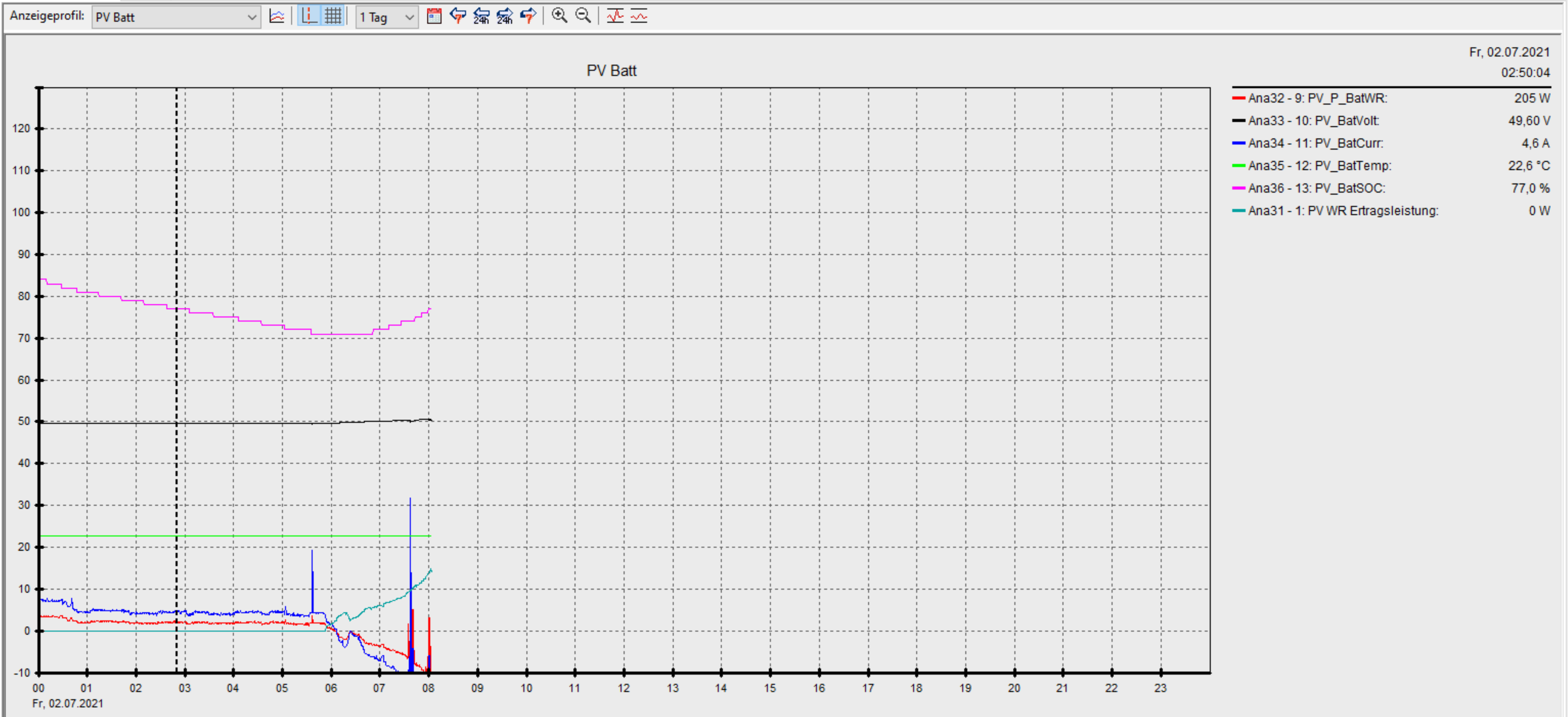Image resolution: width=1568 pixels, height=717 pixels.
Task: Click the dashed cursor line in chart
Action: click(177, 365)
